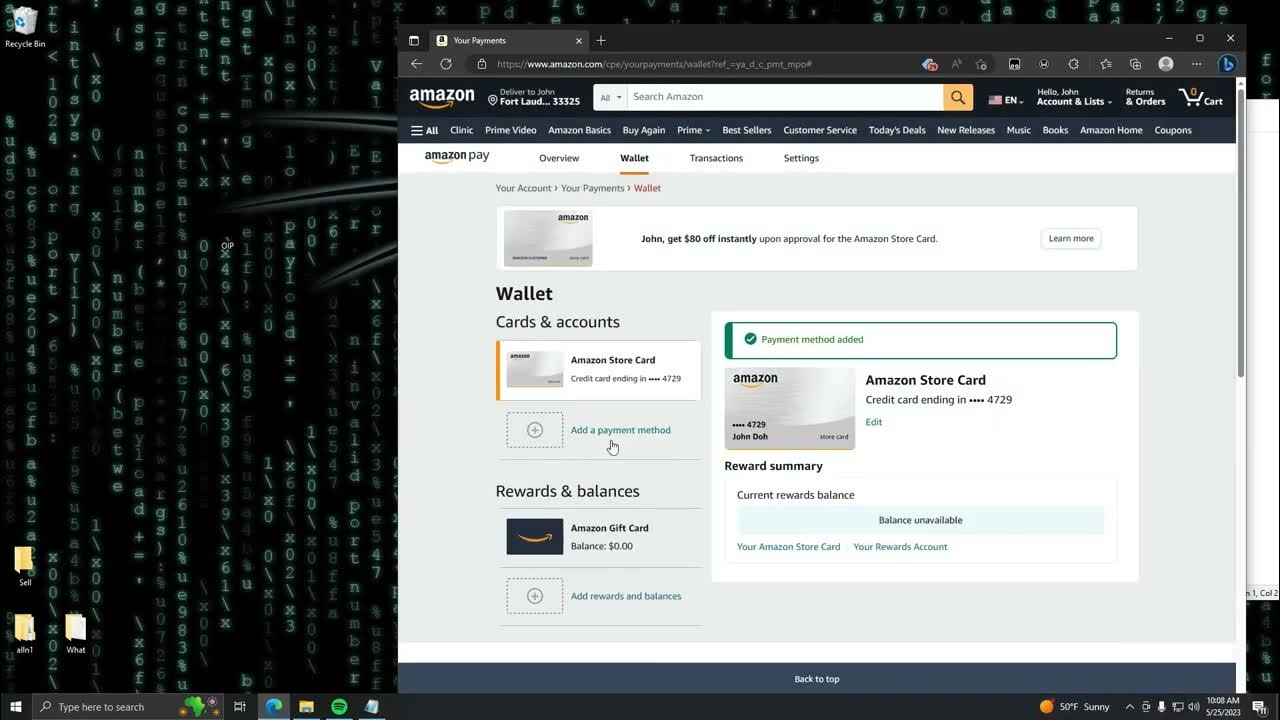Click the plus icon beside Add a payment method
The image size is (1280, 720).
[x=535, y=430]
